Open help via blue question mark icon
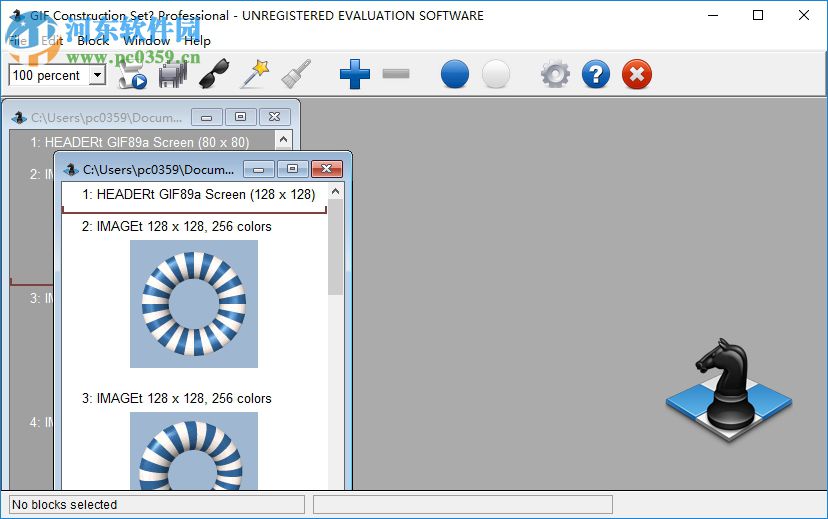The height and width of the screenshot is (519, 828). point(596,74)
